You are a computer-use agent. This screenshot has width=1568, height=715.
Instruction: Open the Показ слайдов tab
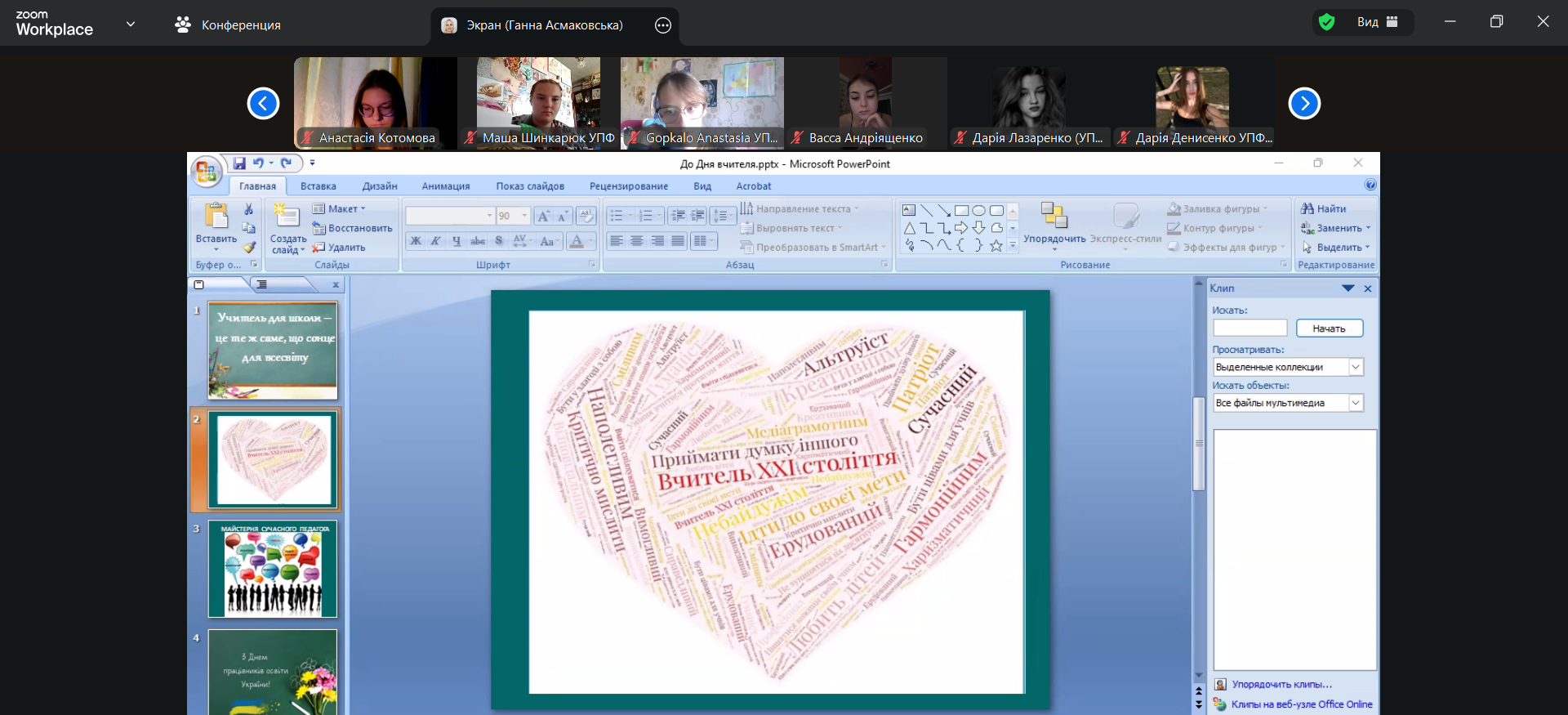coord(529,186)
